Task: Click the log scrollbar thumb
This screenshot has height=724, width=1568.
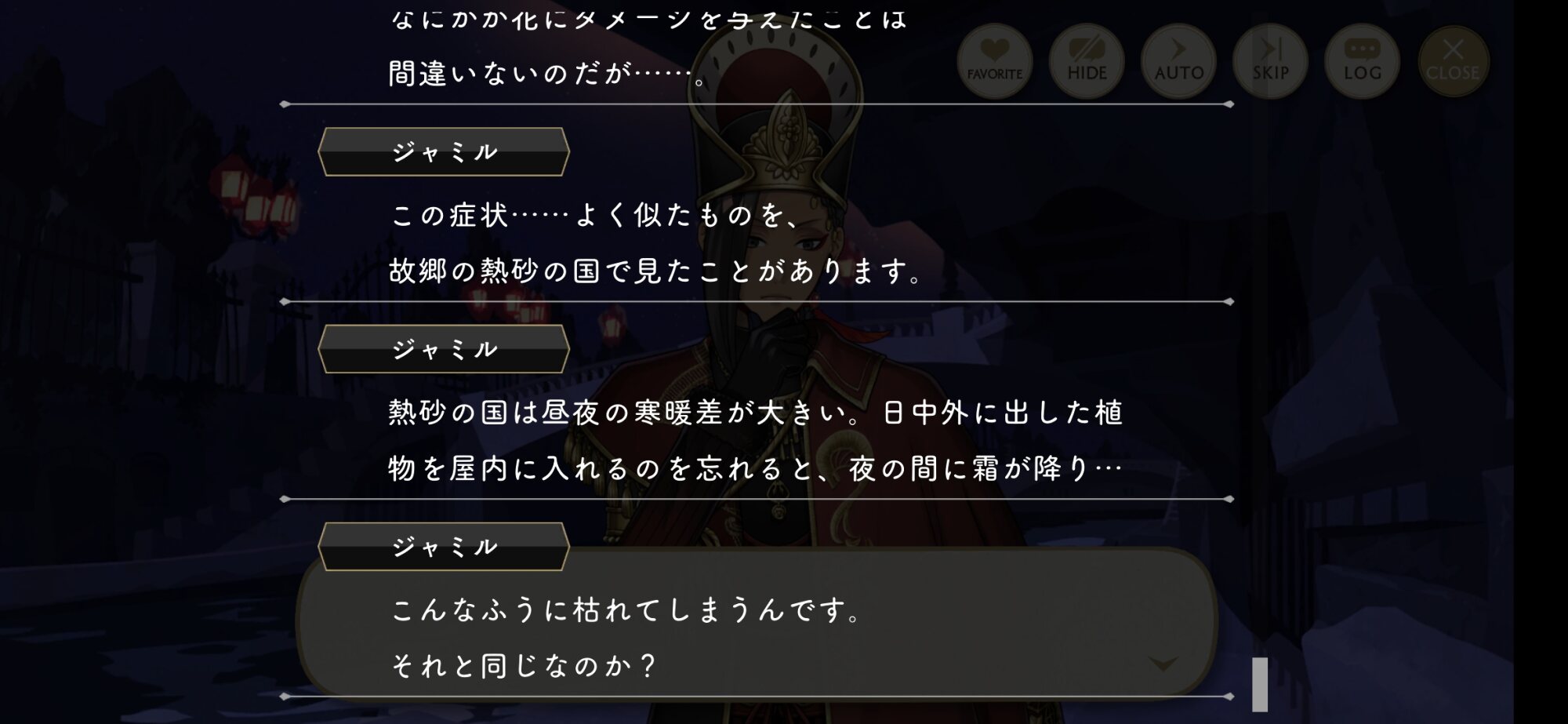Action: click(1260, 684)
